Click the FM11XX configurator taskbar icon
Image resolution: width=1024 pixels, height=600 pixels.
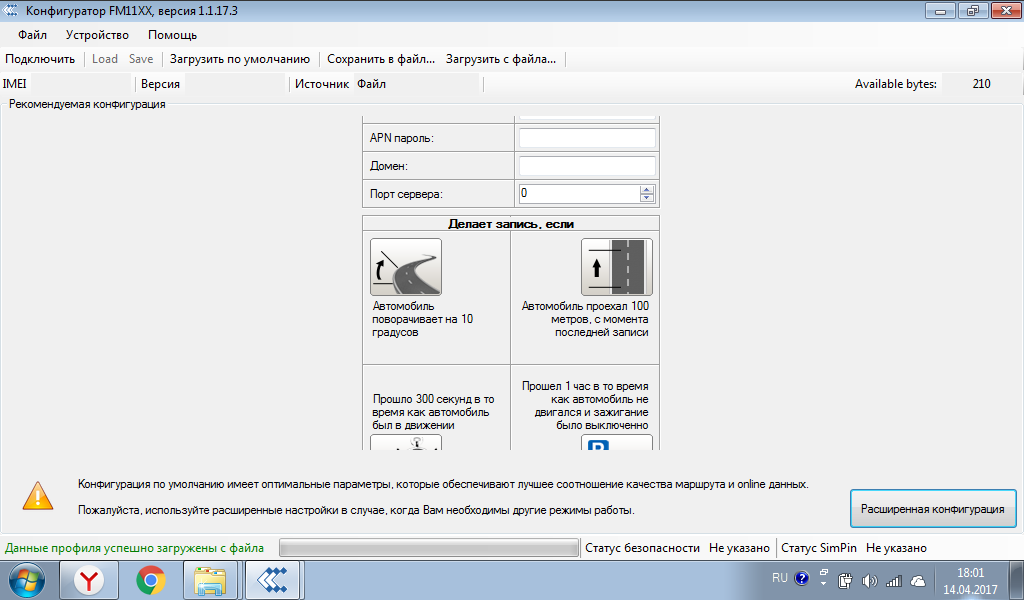[272, 580]
